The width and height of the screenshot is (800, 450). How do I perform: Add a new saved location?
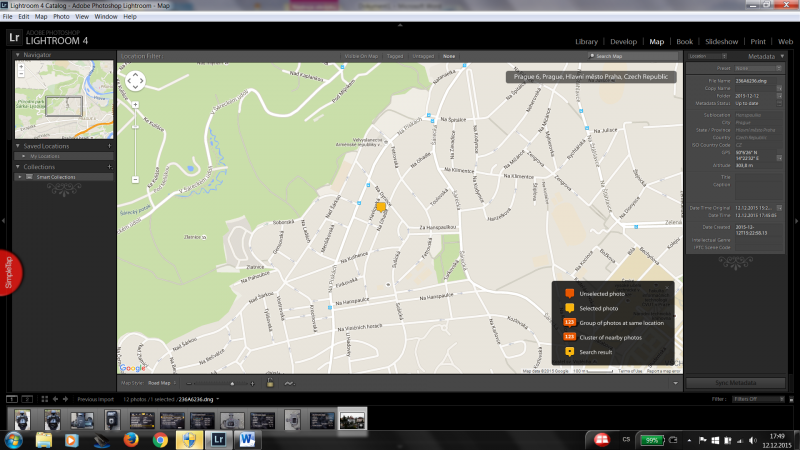coord(110,146)
